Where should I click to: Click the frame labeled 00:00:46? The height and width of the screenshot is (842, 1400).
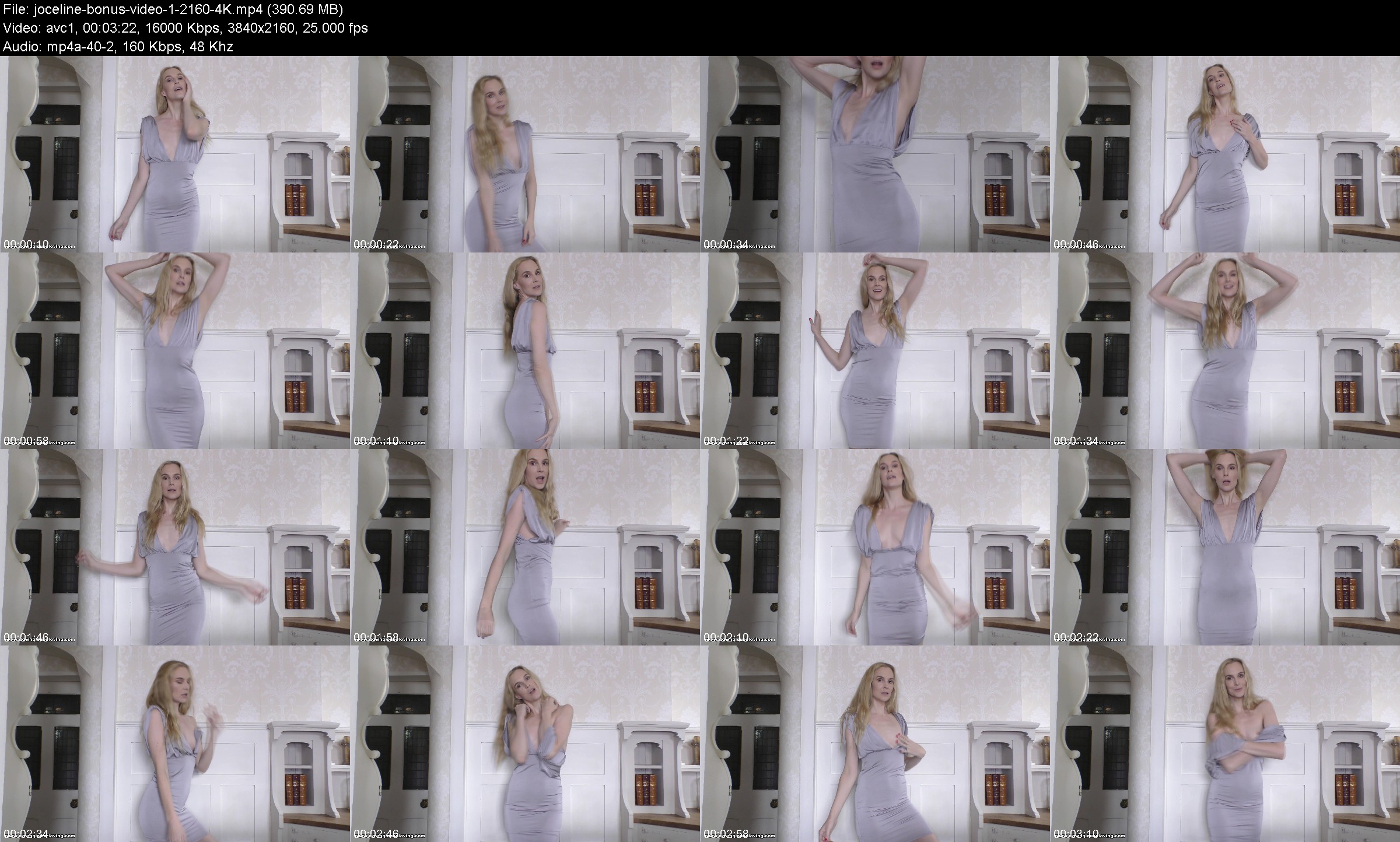click(1225, 154)
